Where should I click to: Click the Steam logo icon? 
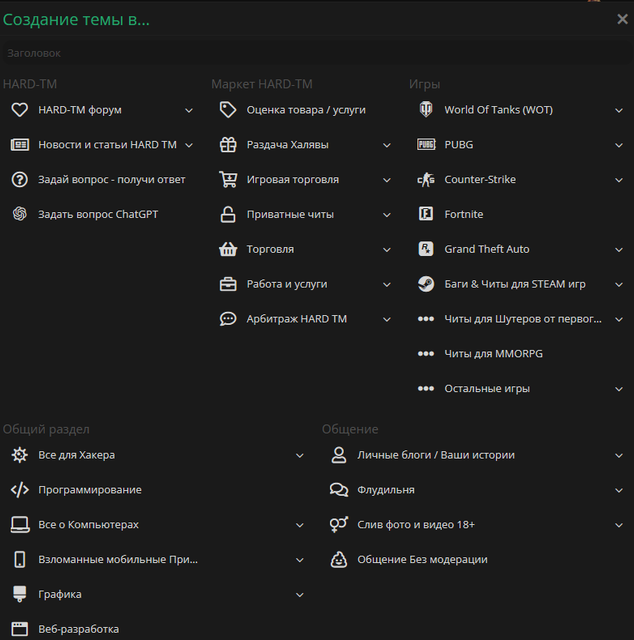pyautogui.click(x=426, y=284)
